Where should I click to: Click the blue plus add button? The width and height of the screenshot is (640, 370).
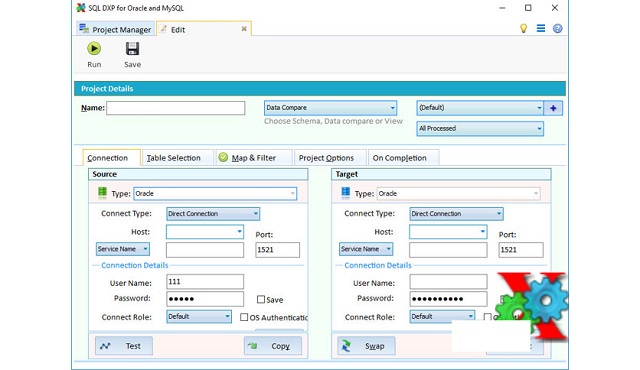(553, 108)
